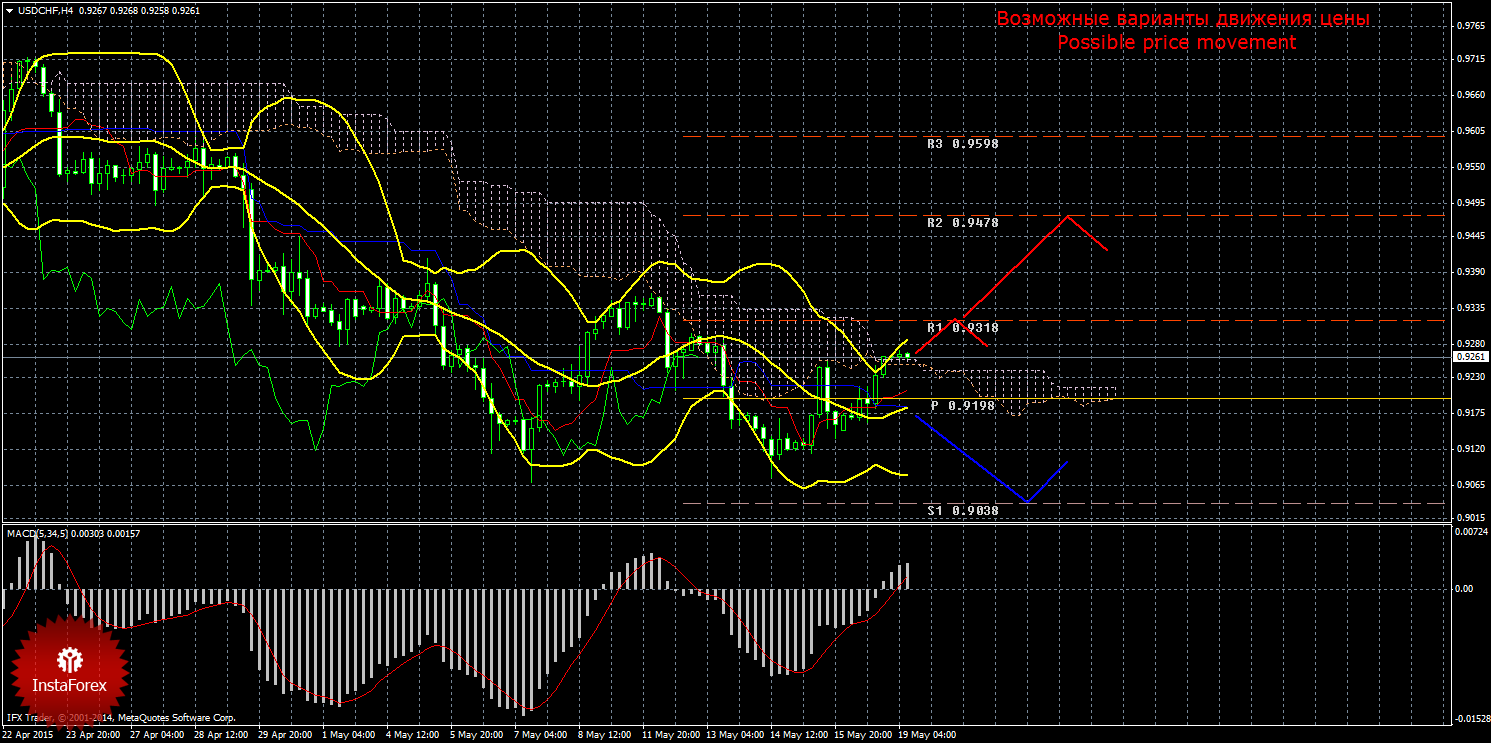Click the R3 0.9598 resistance label
Viewport: 1491px width, 743px height.
tap(962, 144)
